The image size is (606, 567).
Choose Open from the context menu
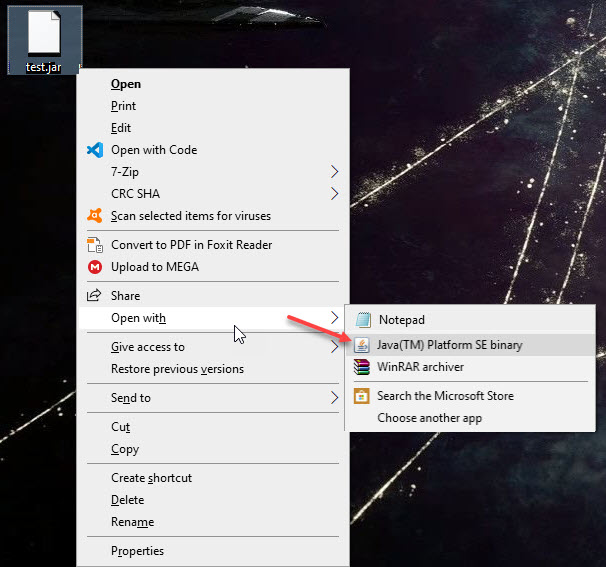(213, 84)
